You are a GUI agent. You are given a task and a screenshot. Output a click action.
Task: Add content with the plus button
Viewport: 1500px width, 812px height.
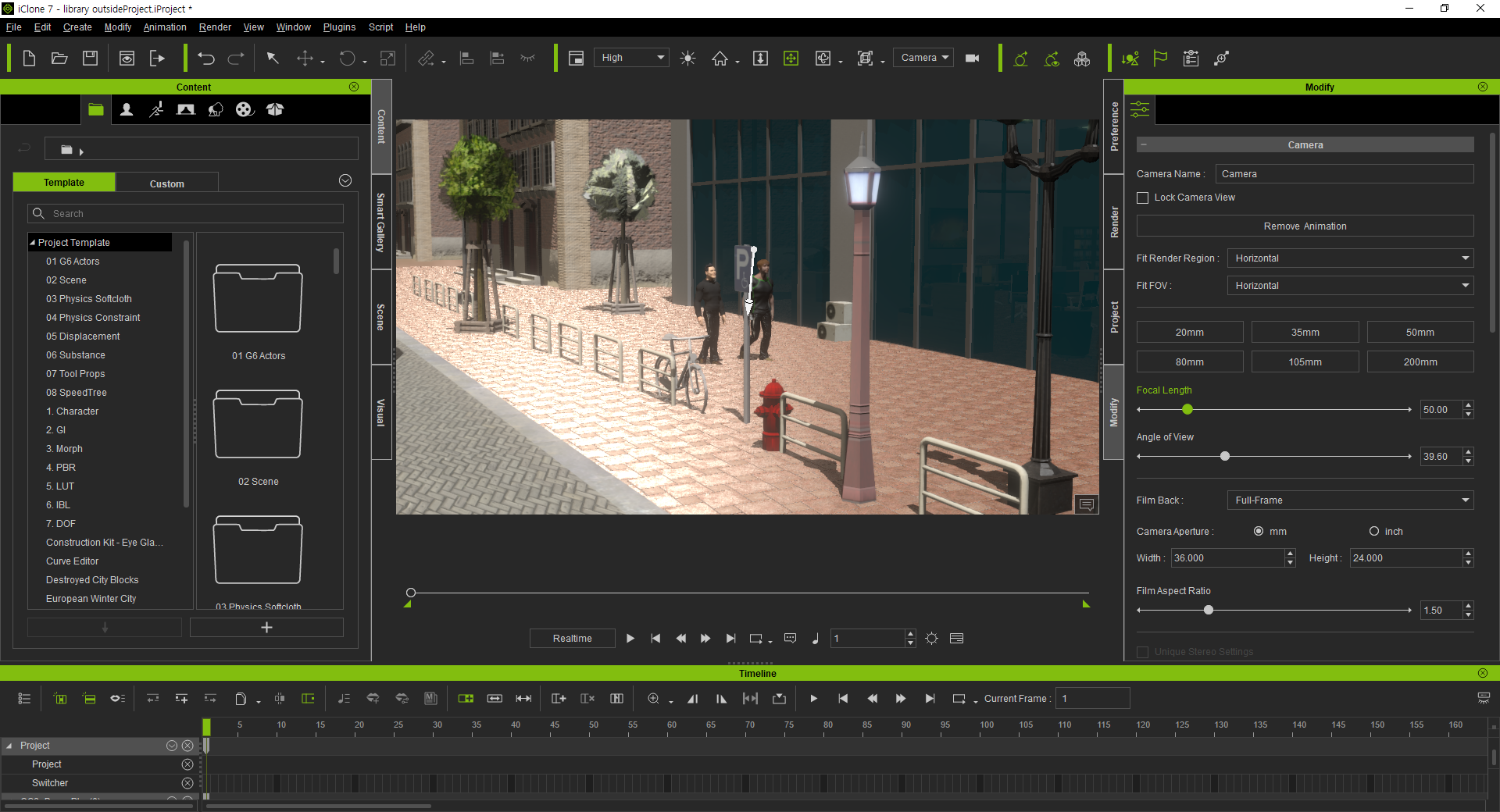(266, 628)
